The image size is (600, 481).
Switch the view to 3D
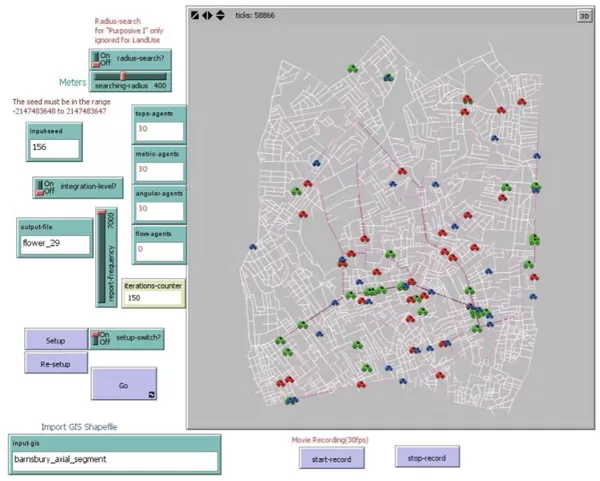(x=584, y=16)
